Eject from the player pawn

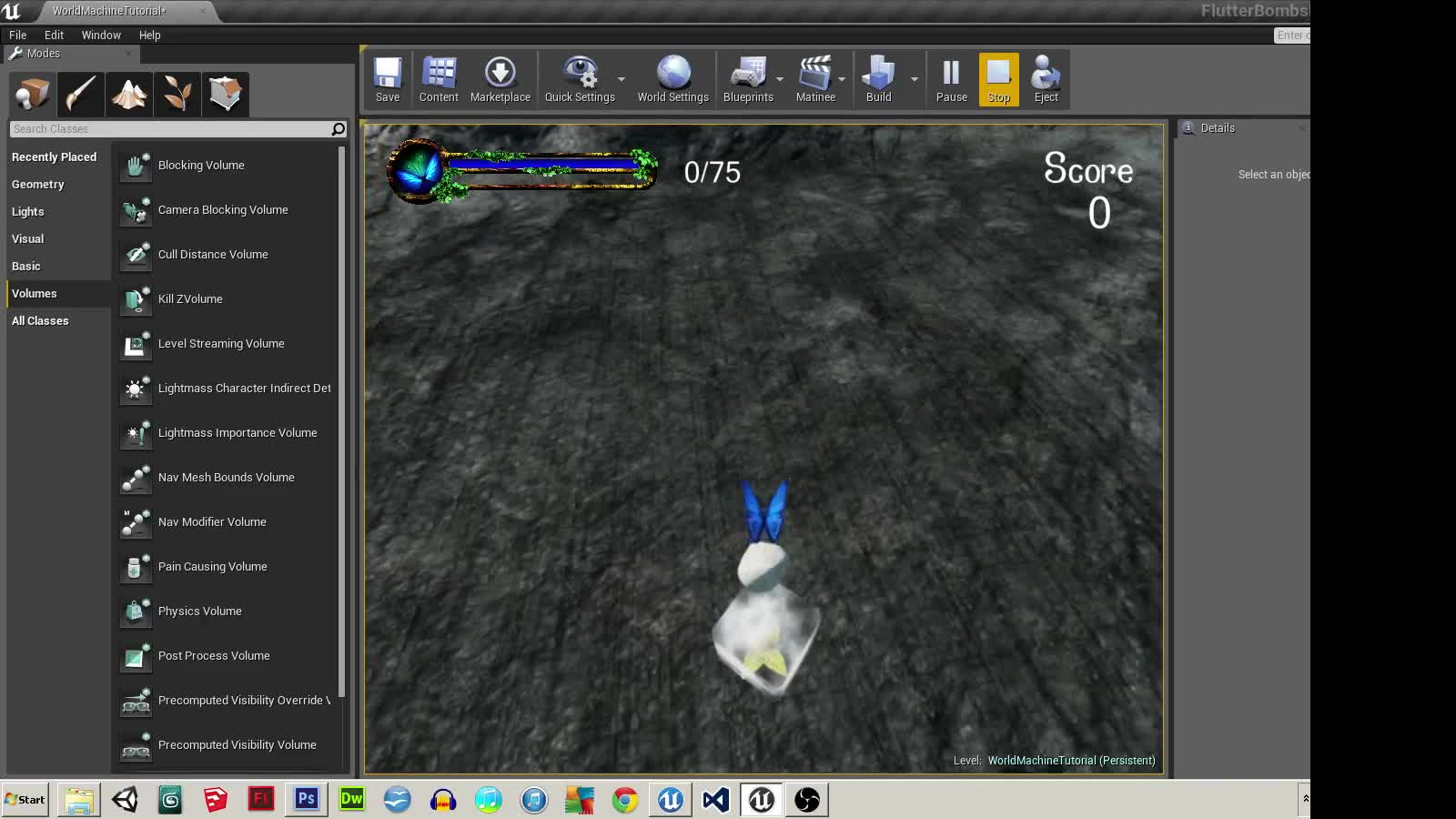point(1046,79)
